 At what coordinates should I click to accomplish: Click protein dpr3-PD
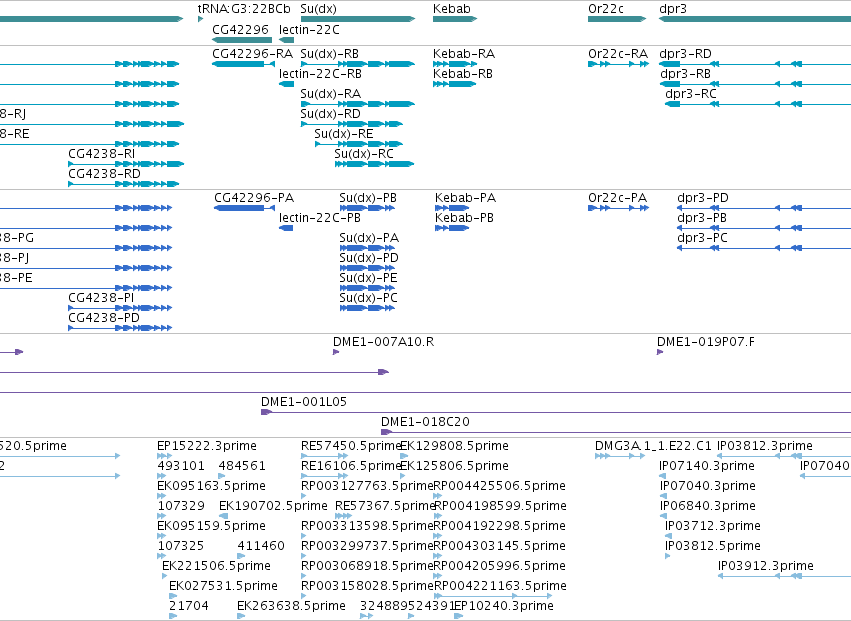[764, 208]
